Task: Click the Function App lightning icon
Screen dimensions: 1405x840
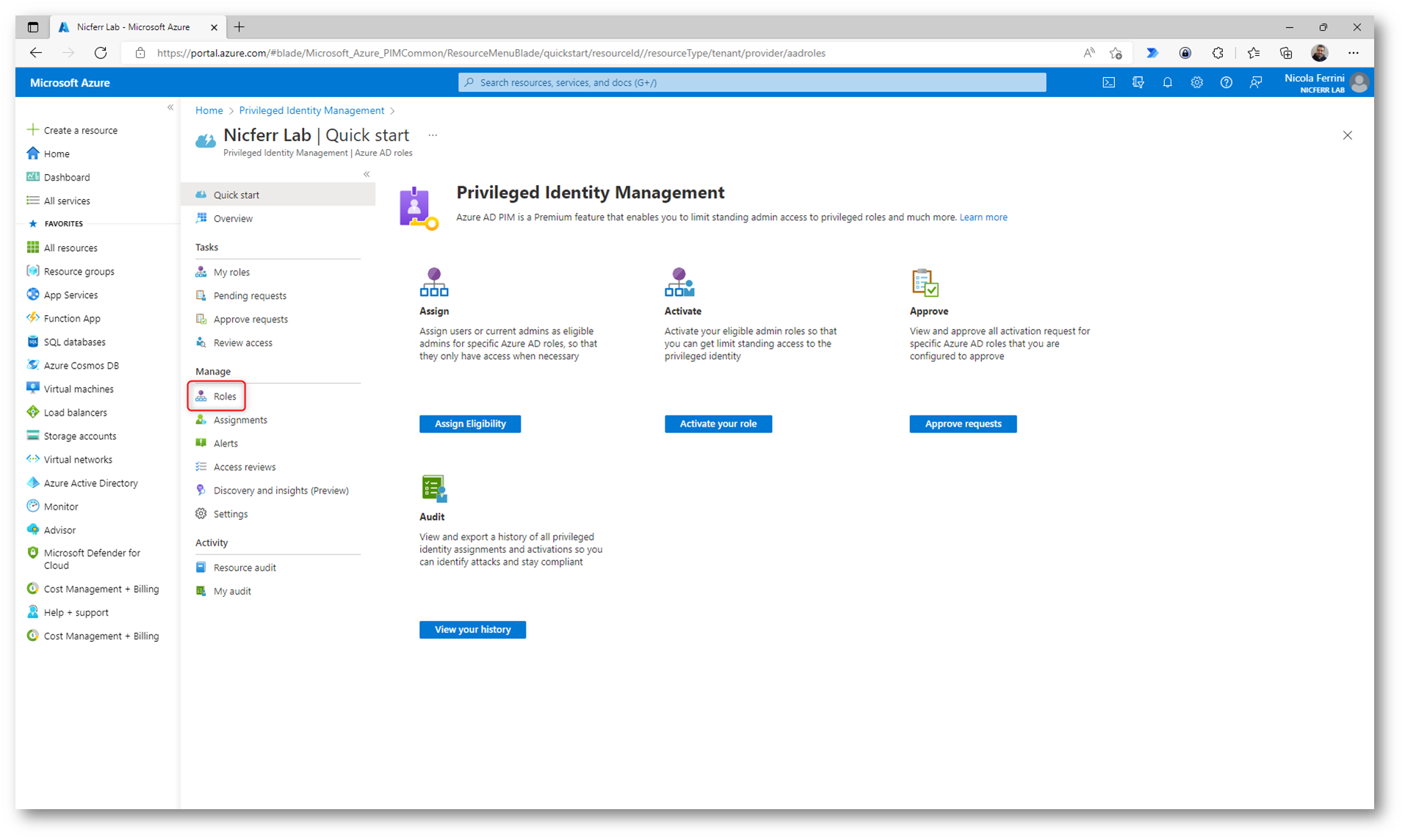Action: pyautogui.click(x=32, y=318)
